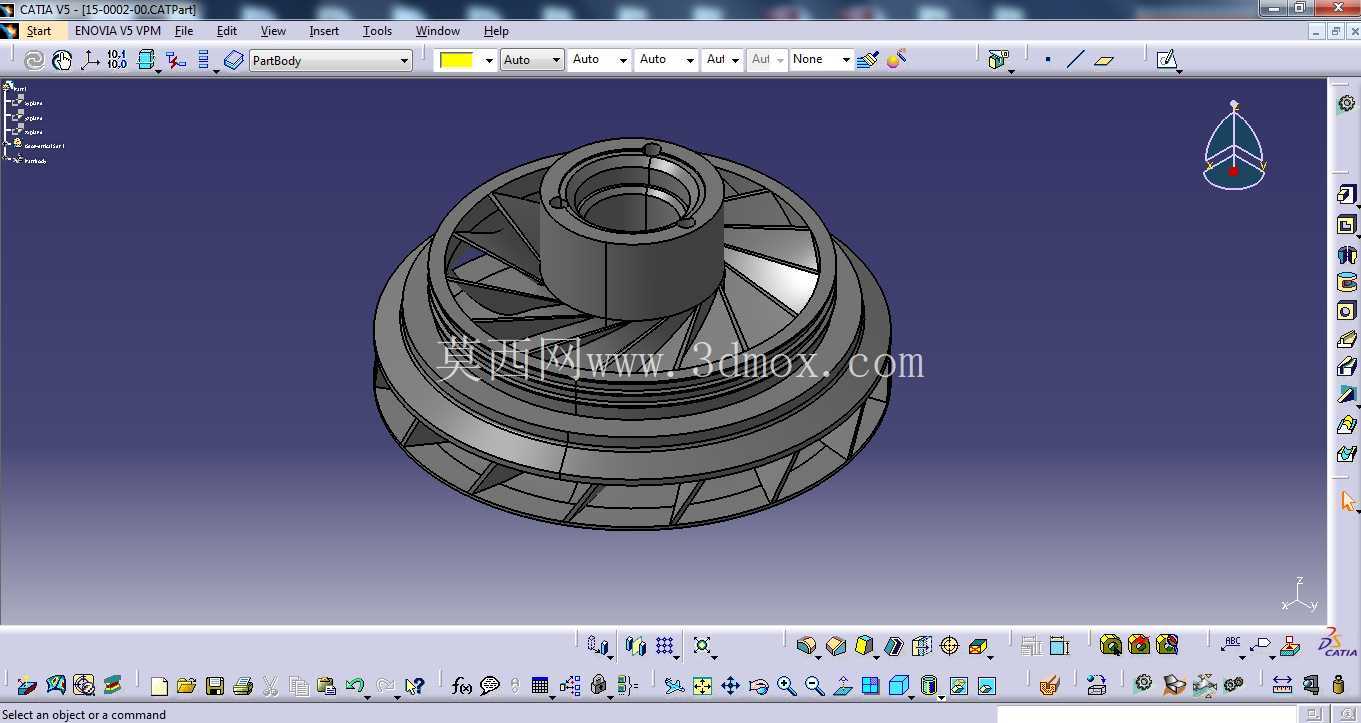Open the isometric view cube dropdown
This screenshot has width=1361, height=723.
tap(900, 686)
